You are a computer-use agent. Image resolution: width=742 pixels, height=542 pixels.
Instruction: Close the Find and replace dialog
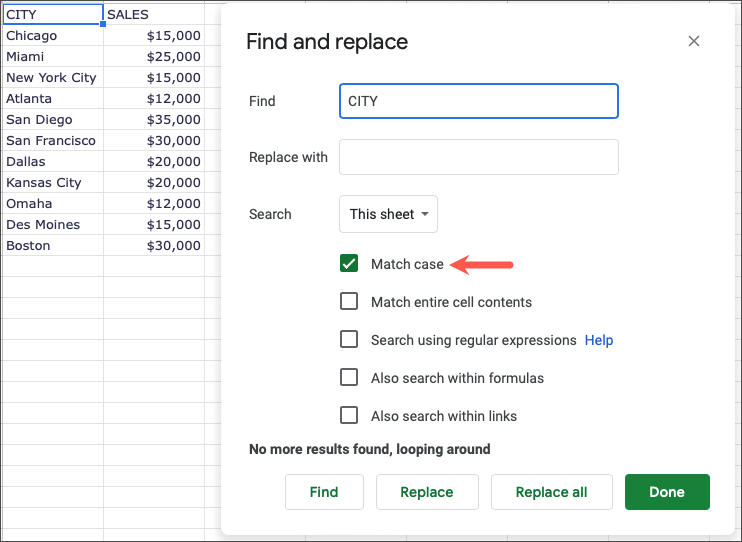[x=694, y=42]
